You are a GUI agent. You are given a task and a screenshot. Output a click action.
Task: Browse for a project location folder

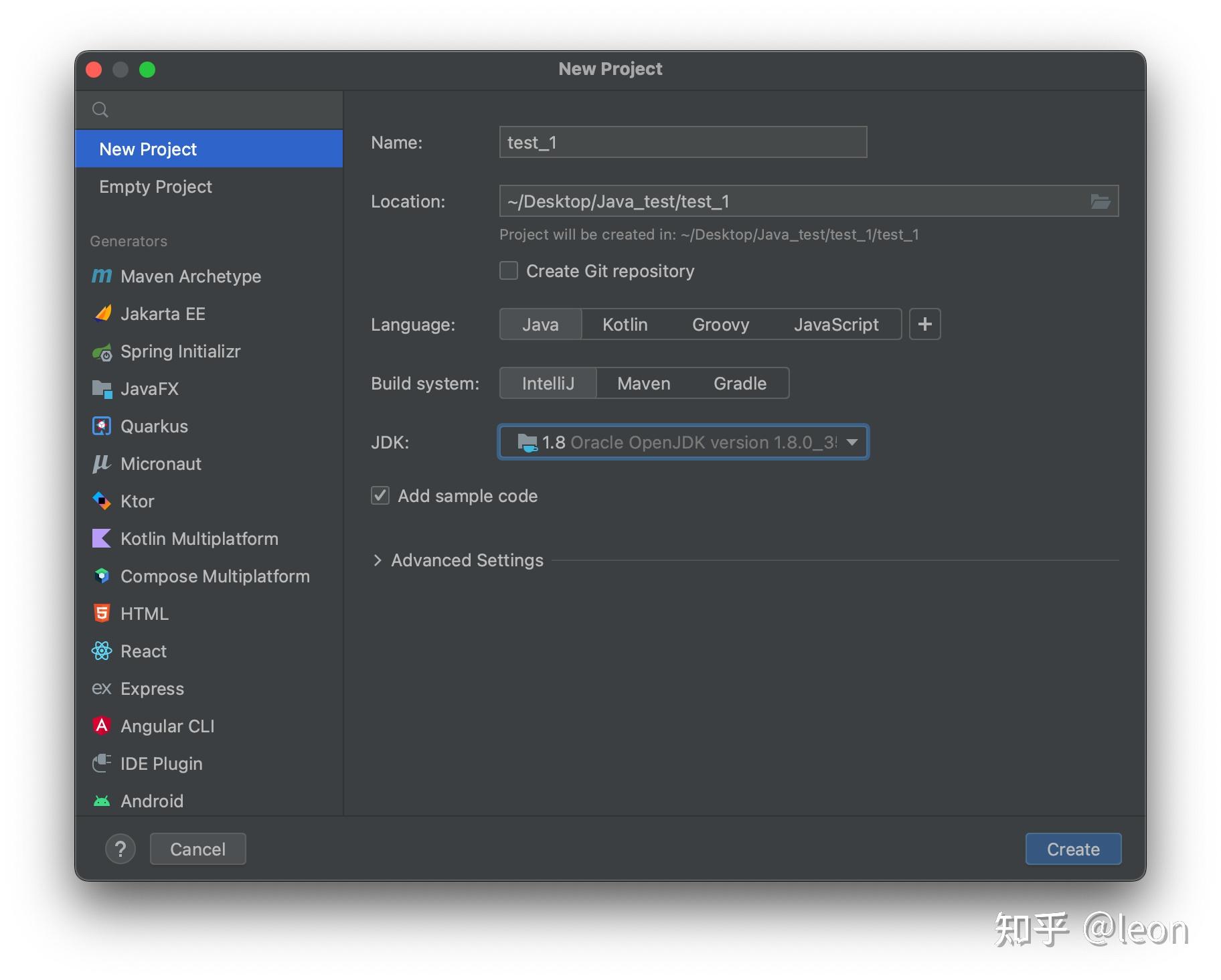pos(1102,201)
